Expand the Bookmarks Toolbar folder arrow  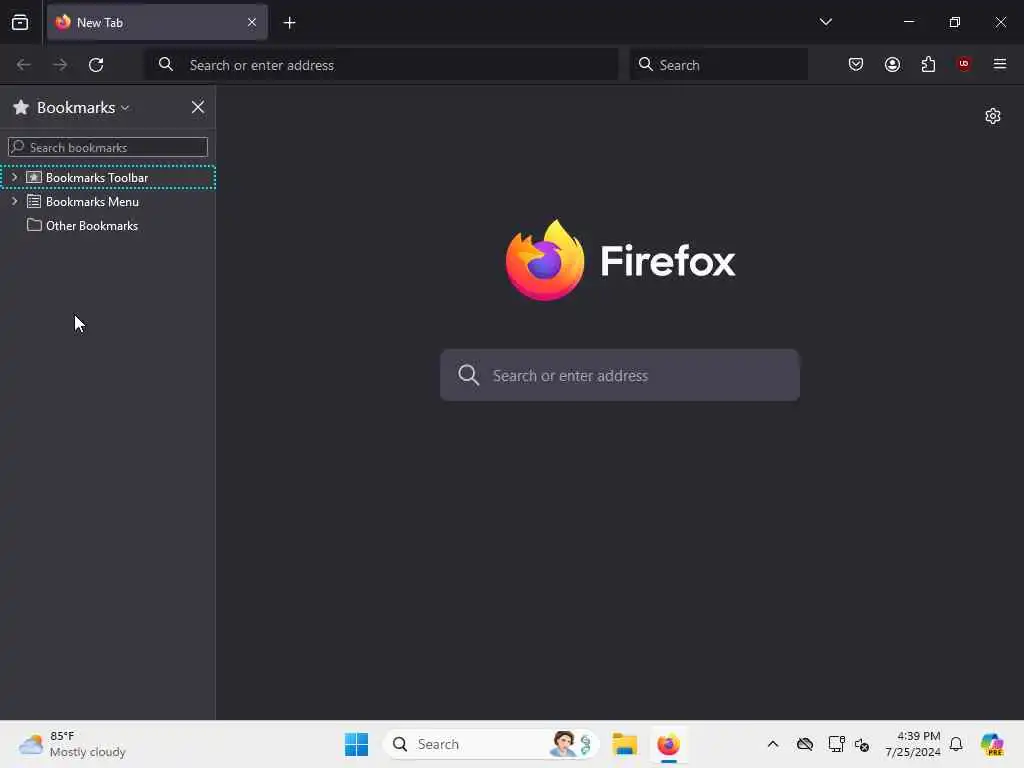(14, 177)
